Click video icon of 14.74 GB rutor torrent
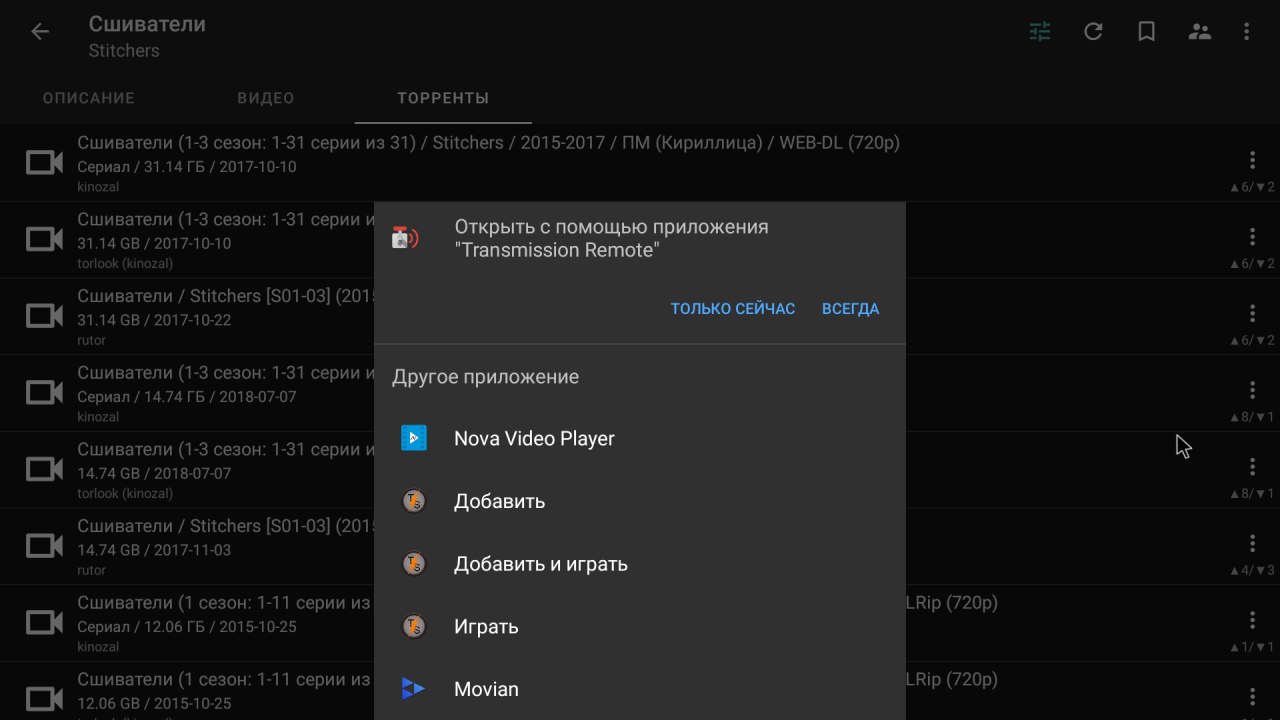The height and width of the screenshot is (720, 1280). tap(44, 546)
